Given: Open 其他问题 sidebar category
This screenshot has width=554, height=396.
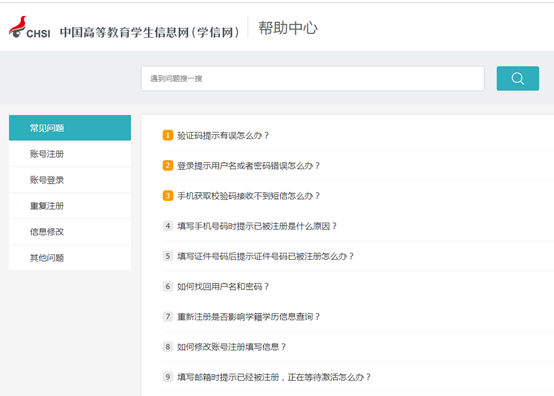Looking at the screenshot, I should [x=70, y=258].
